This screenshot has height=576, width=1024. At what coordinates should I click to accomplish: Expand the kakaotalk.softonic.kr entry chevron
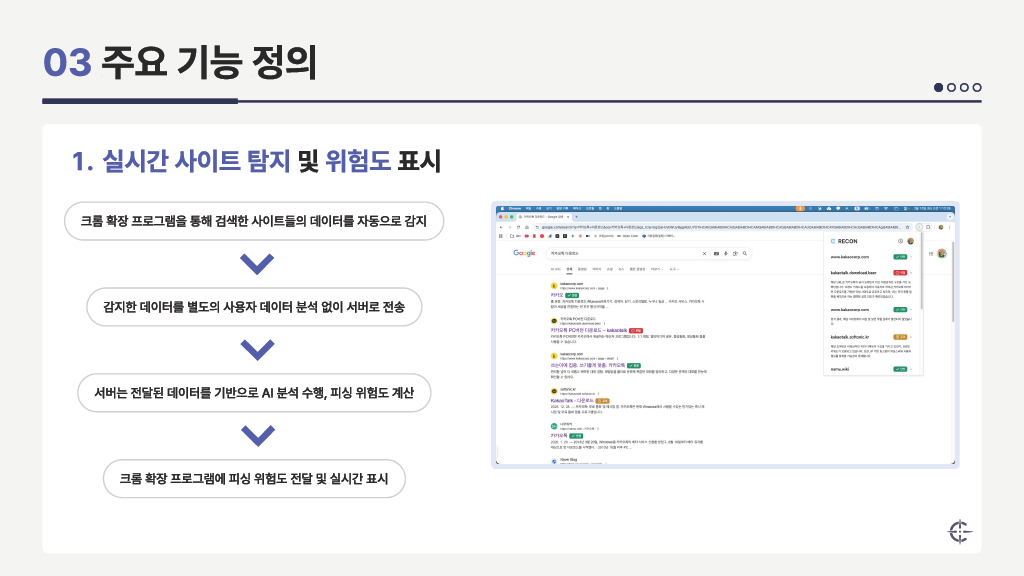click(912, 337)
